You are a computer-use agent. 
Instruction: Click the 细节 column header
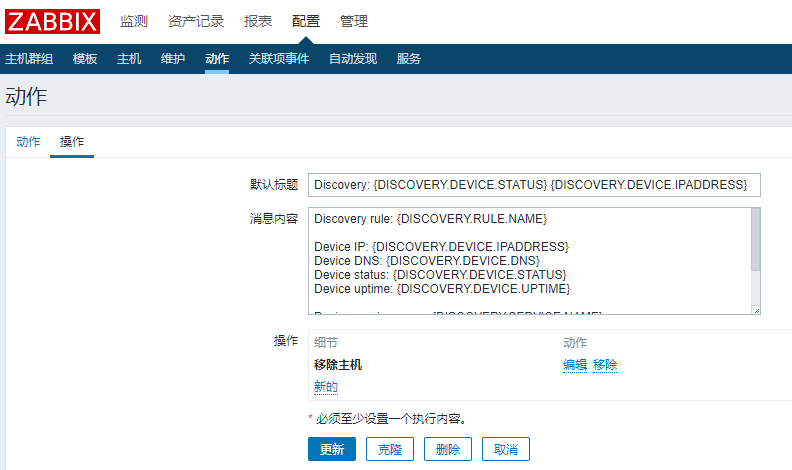pos(326,343)
